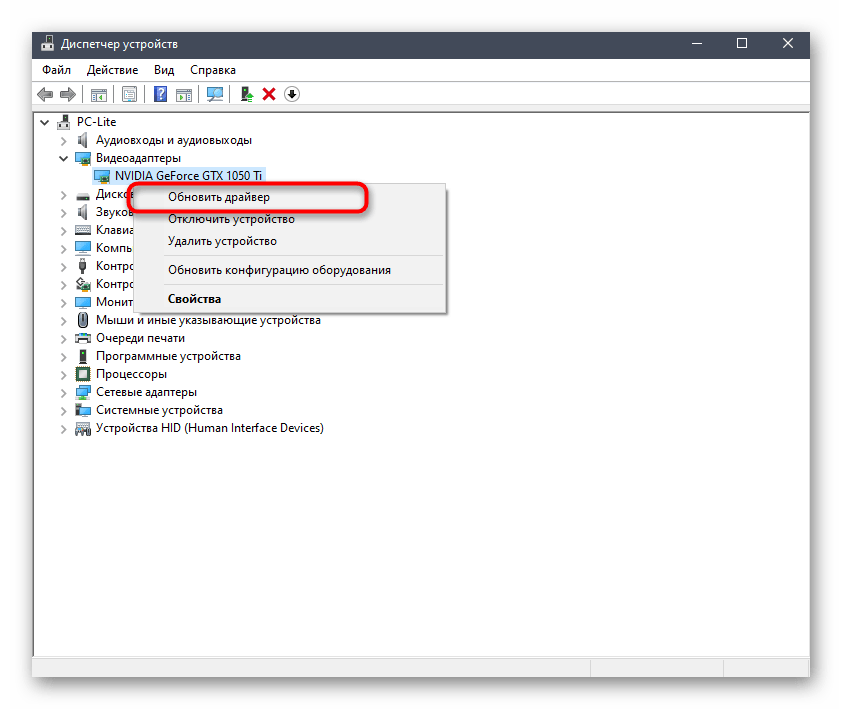Click the red X Uninstall device icon
842x709 pixels.
click(269, 94)
